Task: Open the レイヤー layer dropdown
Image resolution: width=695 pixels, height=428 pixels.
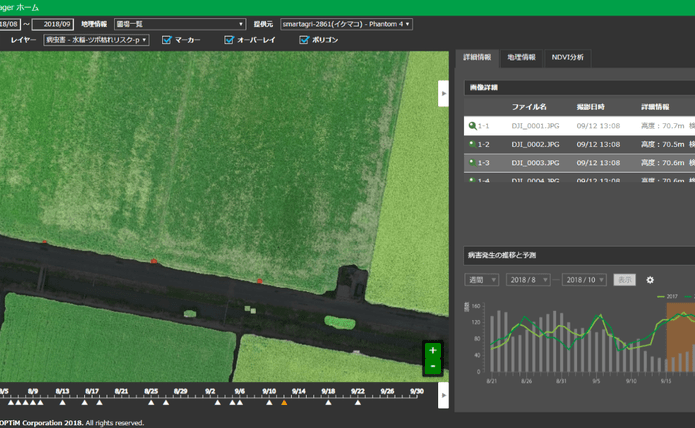Action: tap(96, 40)
